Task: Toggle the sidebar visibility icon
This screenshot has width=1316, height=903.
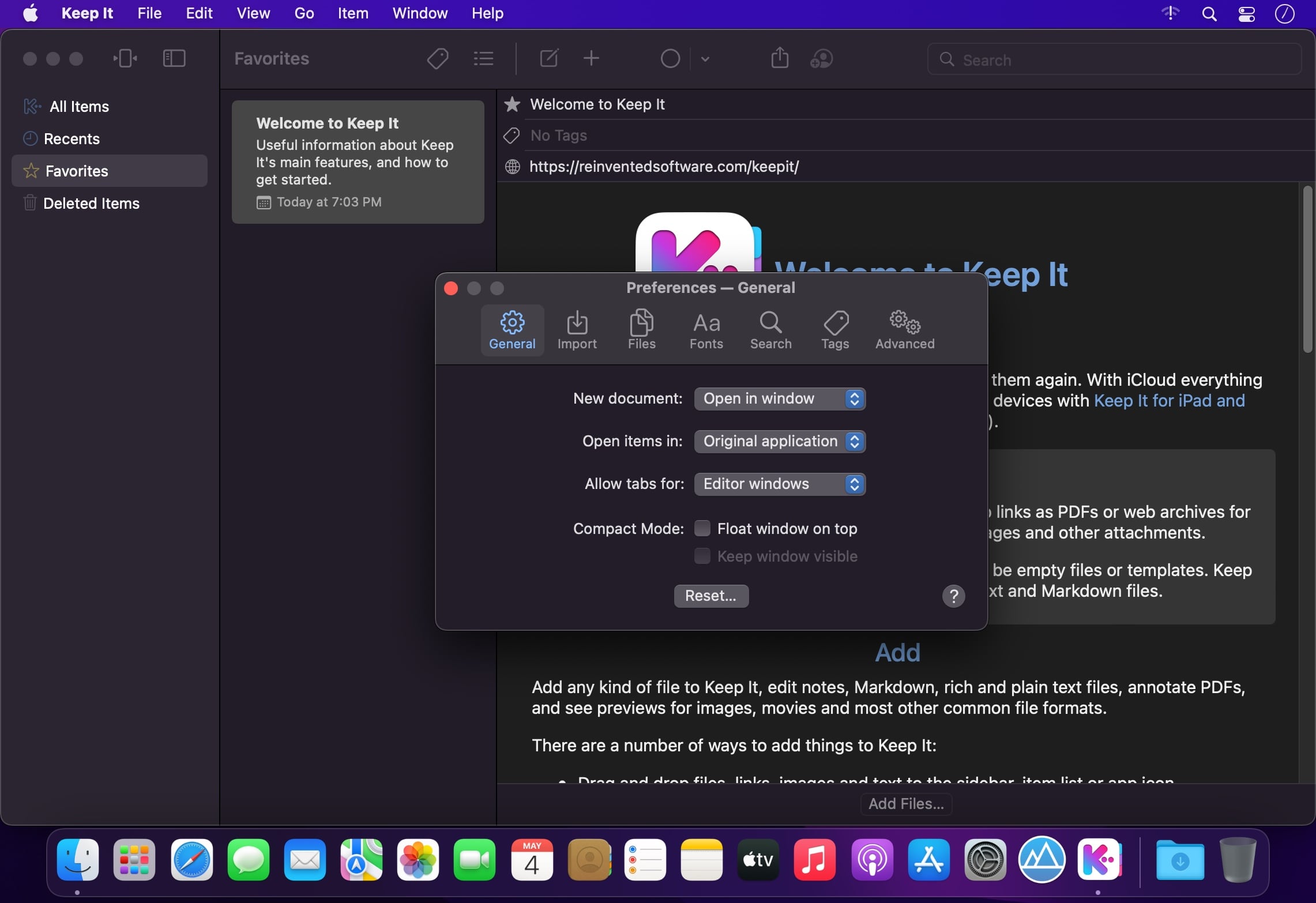Action: point(174,59)
